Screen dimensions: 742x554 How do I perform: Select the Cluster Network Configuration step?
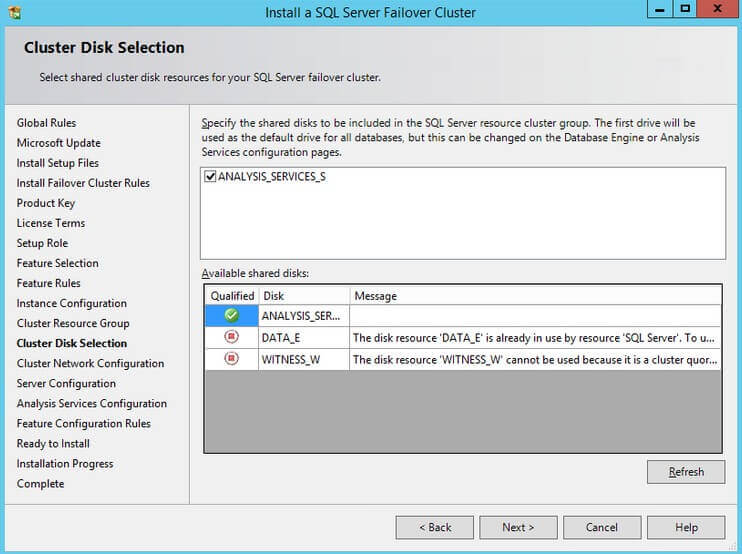[90, 363]
